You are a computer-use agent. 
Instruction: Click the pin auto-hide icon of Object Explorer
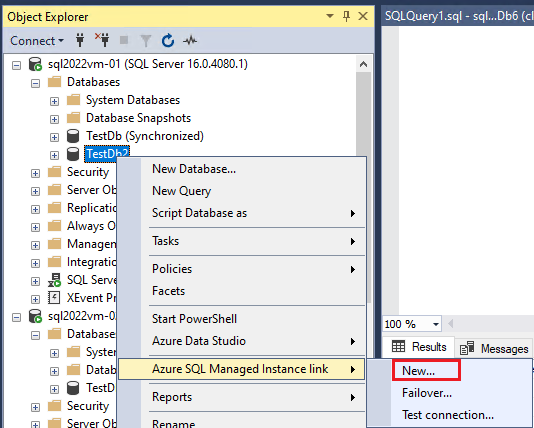(346, 16)
